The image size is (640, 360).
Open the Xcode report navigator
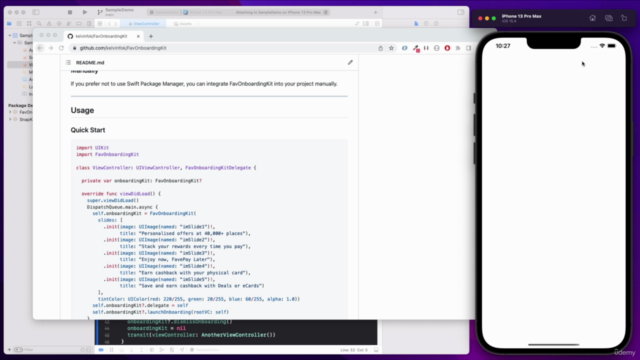(x=89, y=24)
